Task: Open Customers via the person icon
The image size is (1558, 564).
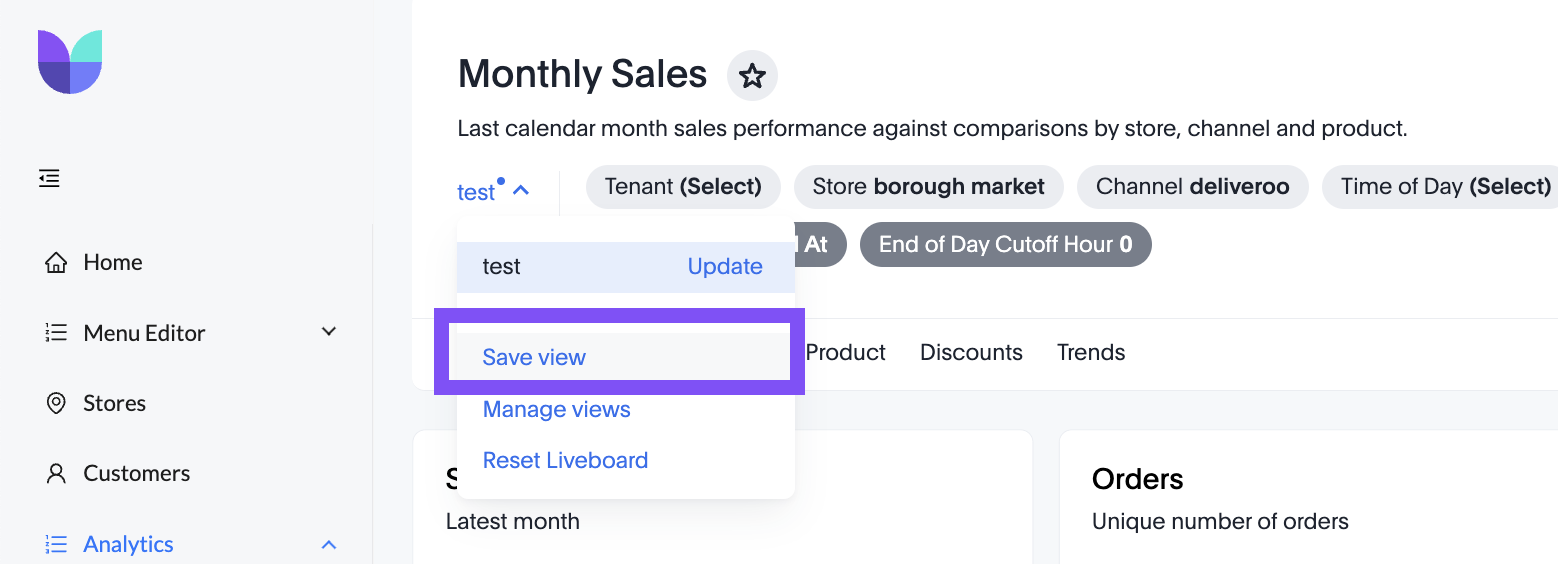Action: [57, 473]
